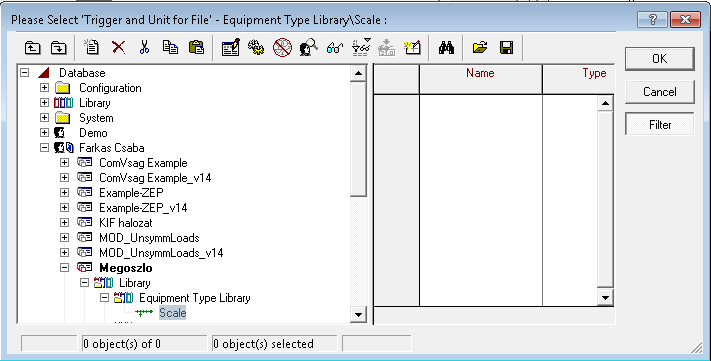Viewport: 711px width, 361px height.
Task: Collapse the Database root node
Action: pyautogui.click(x=24, y=73)
